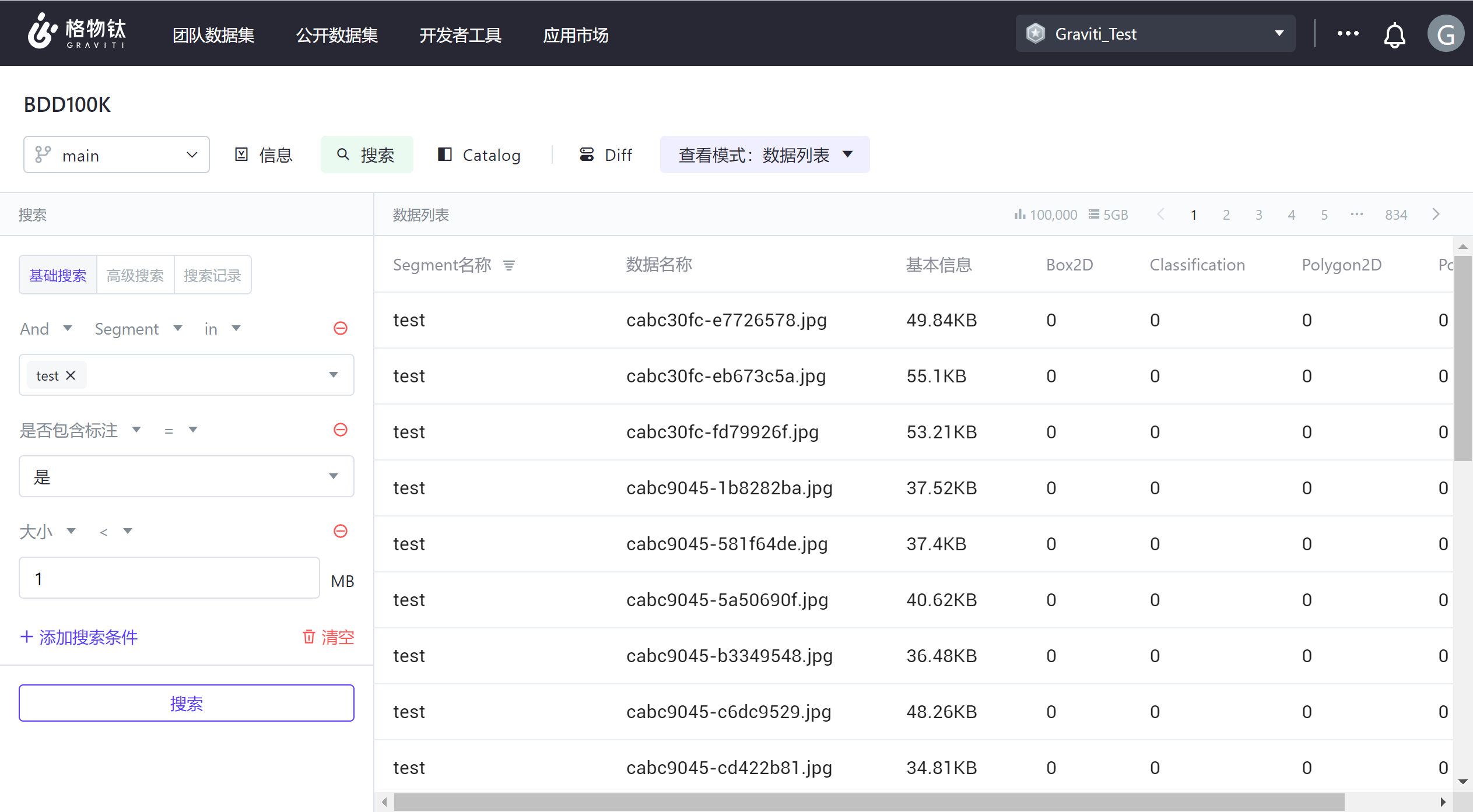
Task: Switch to 高级搜索 tab
Action: [135, 275]
